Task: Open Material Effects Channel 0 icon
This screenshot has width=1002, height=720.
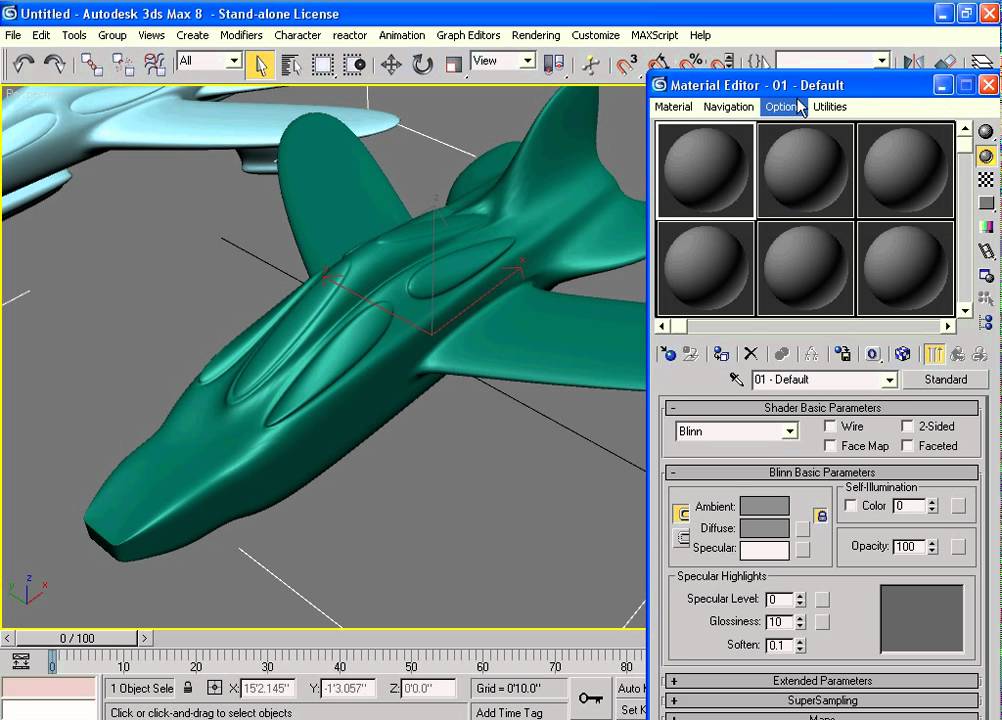Action: [x=874, y=354]
